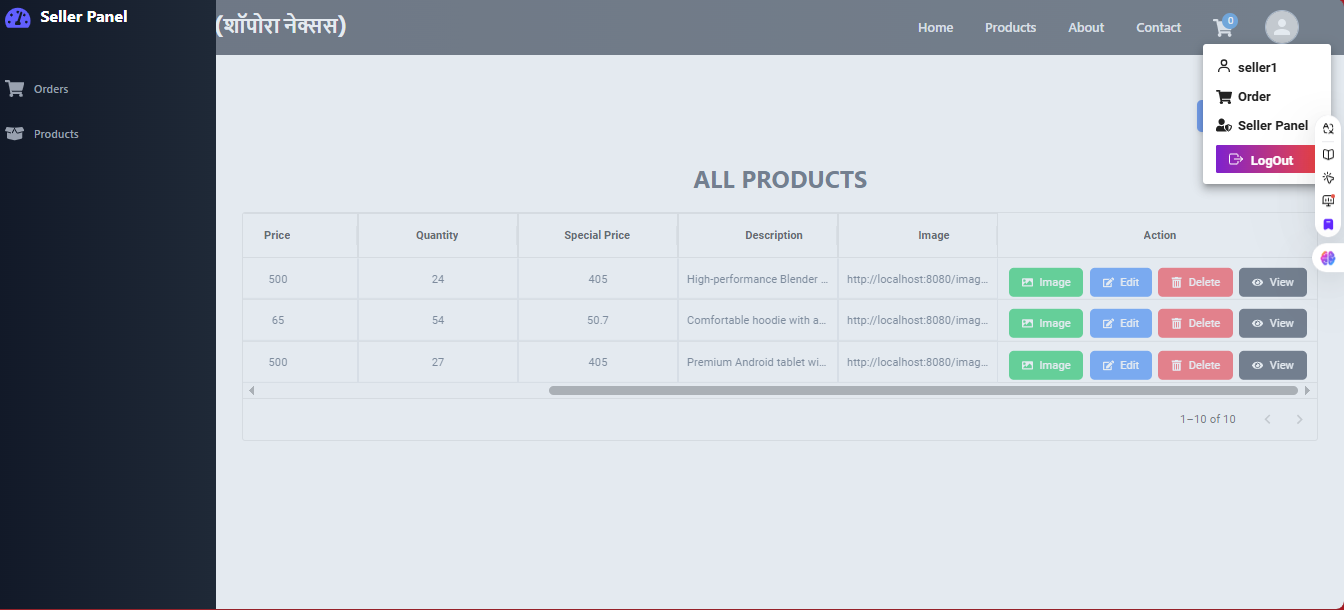Image resolution: width=1344 pixels, height=610 pixels.
Task: Click the right arrow of horizontal scrollbar
Action: 1307,390
